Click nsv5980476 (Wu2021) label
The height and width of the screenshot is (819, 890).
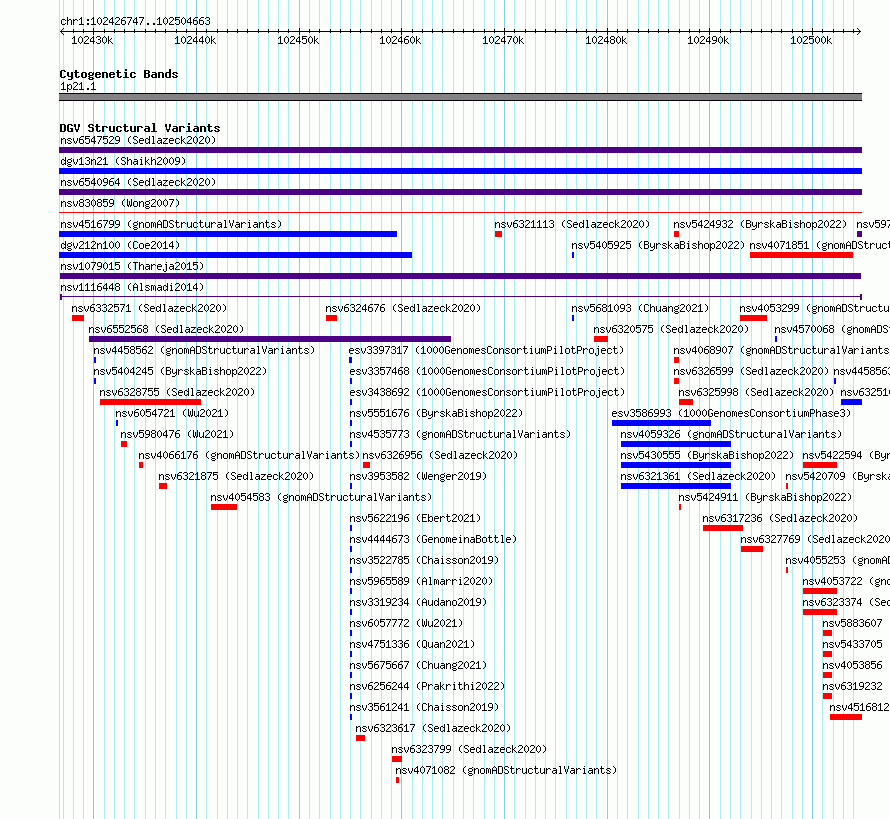(177, 434)
